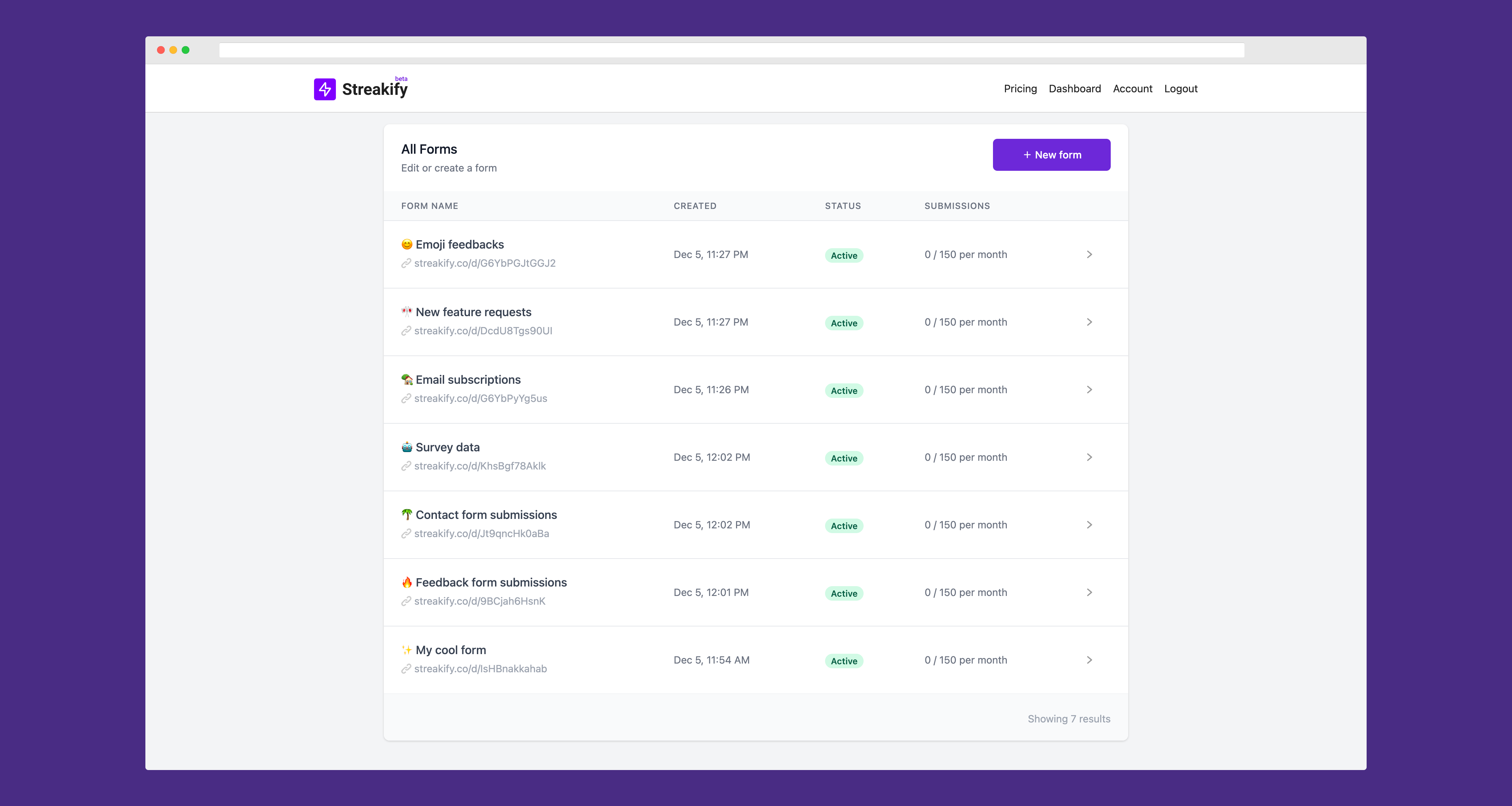Click the smiley emoji of Emoji feedbacks
Viewport: 1512px width, 806px height.
[407, 244]
